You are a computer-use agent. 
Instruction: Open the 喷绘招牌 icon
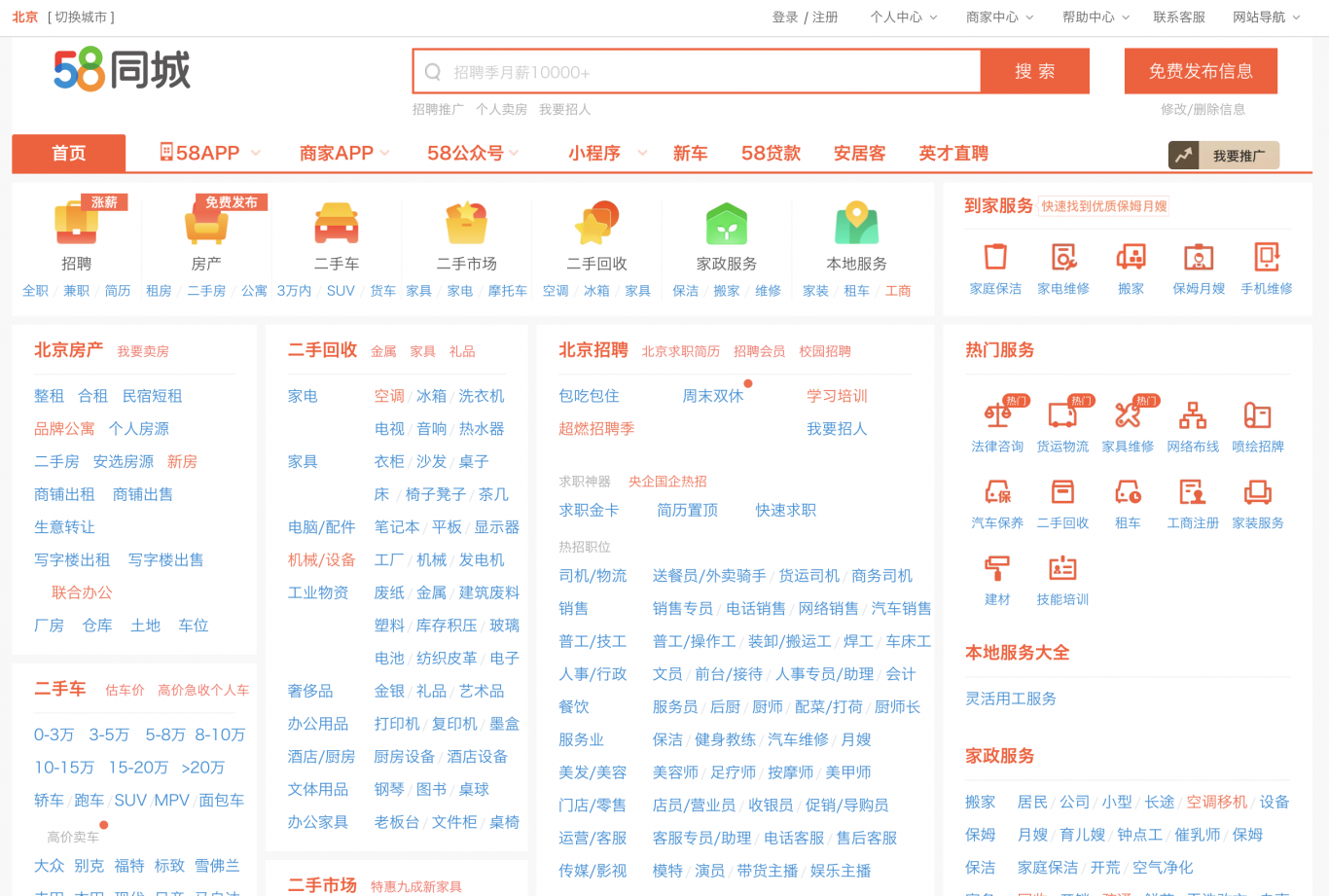1258,415
